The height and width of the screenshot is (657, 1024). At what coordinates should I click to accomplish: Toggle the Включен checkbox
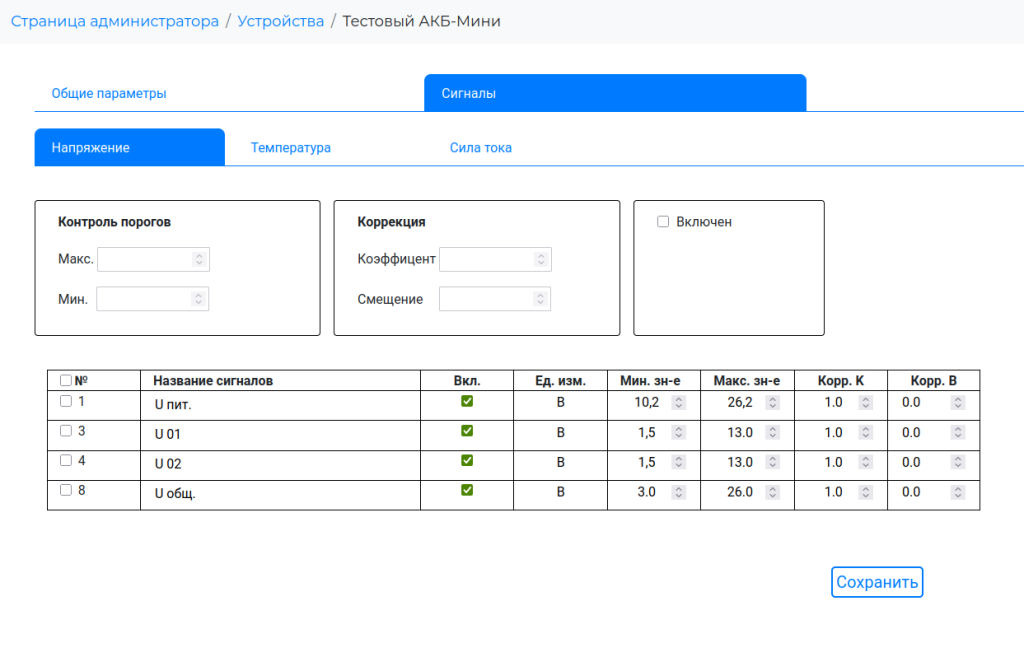coord(663,222)
